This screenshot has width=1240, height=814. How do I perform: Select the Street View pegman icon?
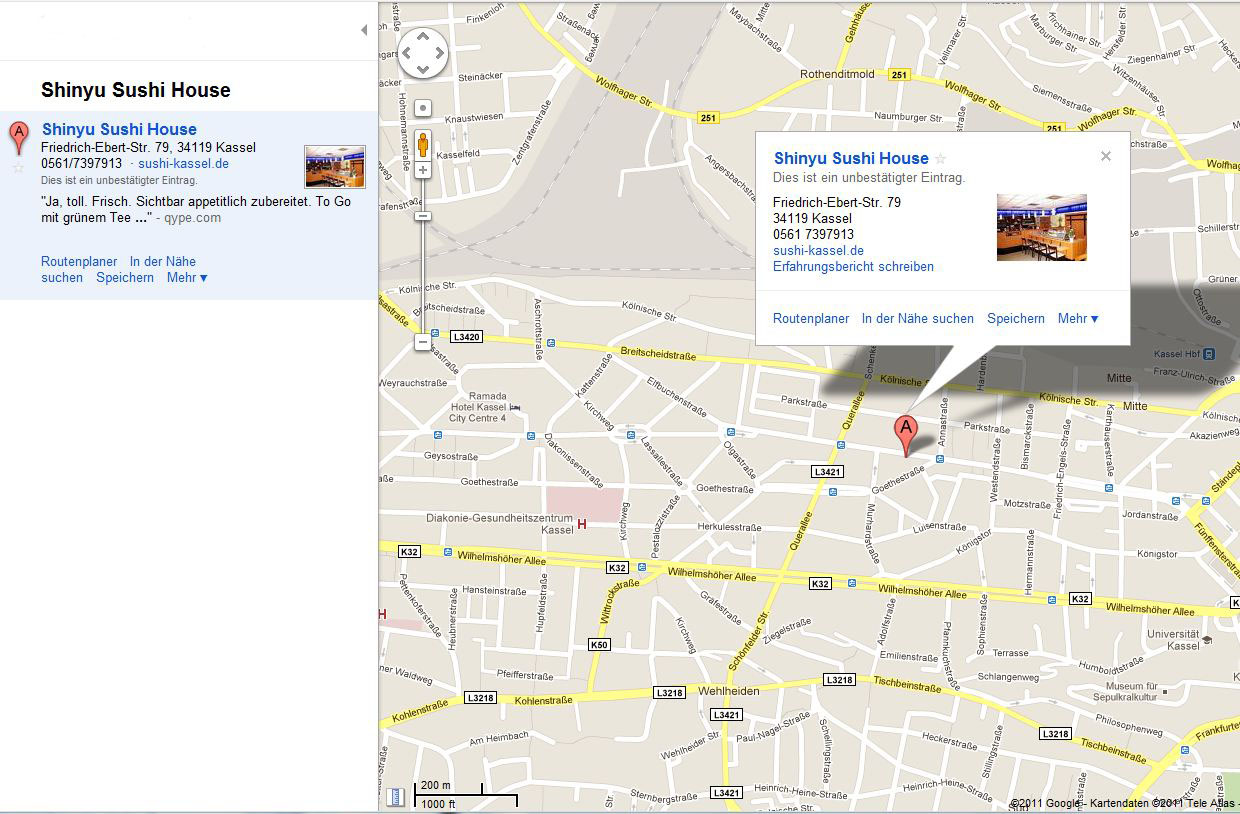coord(423,145)
